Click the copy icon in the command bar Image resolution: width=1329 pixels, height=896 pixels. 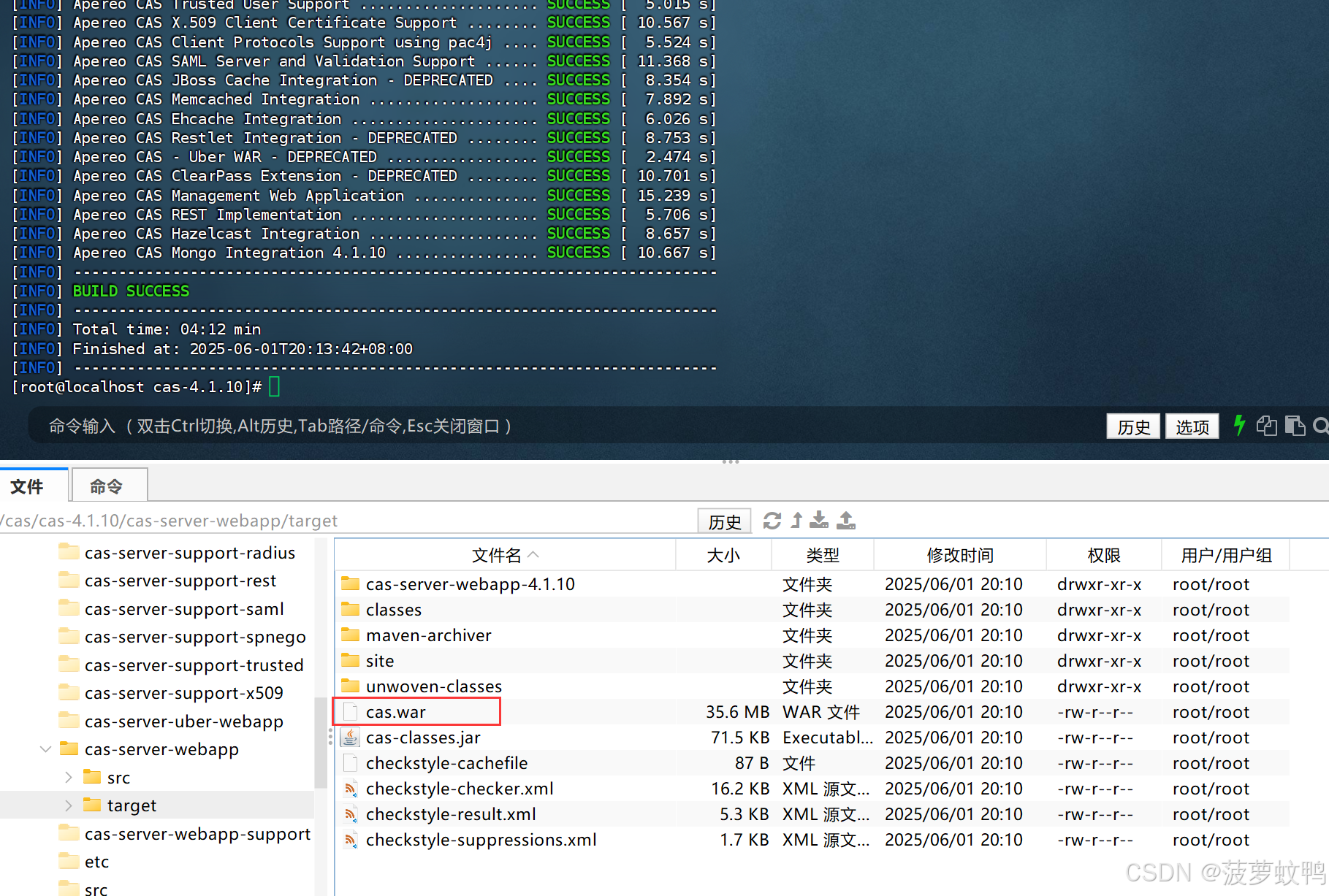point(1266,425)
